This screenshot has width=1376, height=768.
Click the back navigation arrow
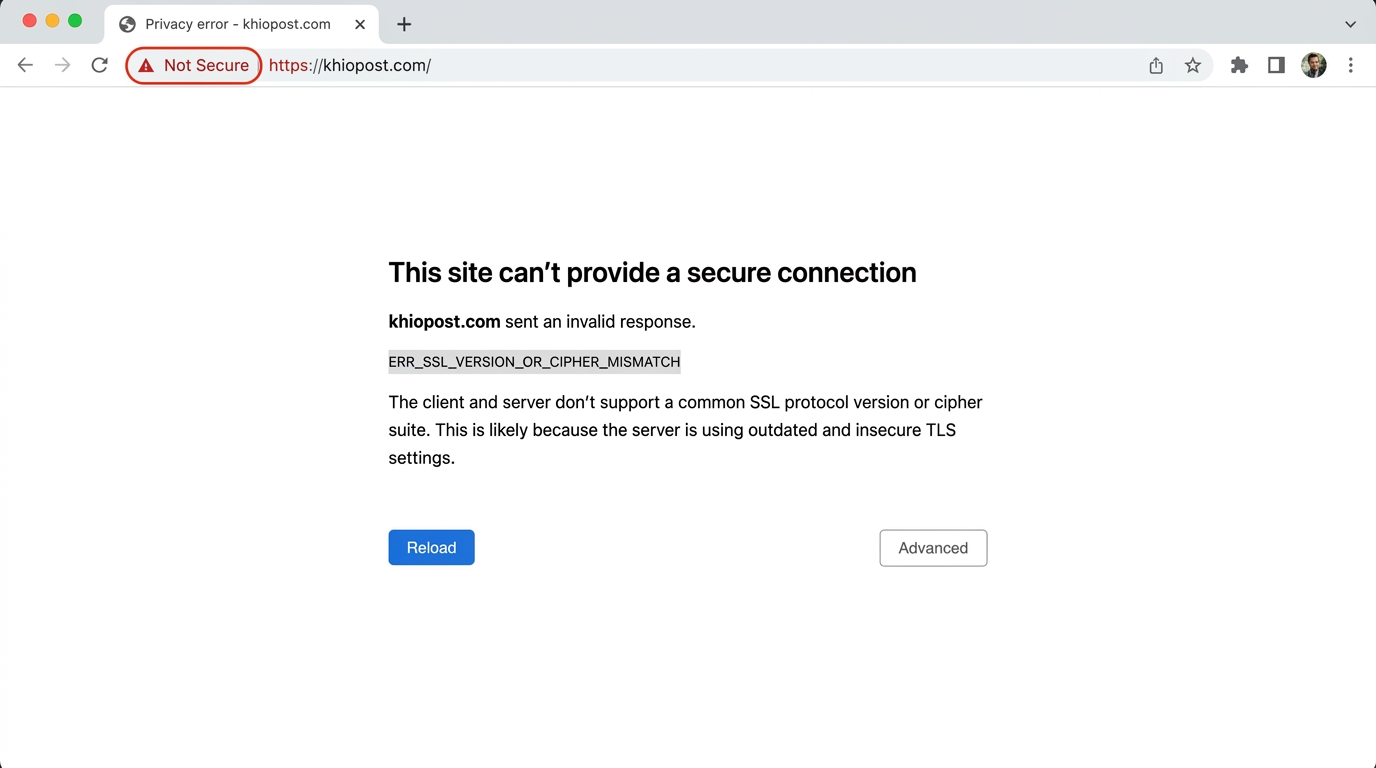pyautogui.click(x=25, y=65)
